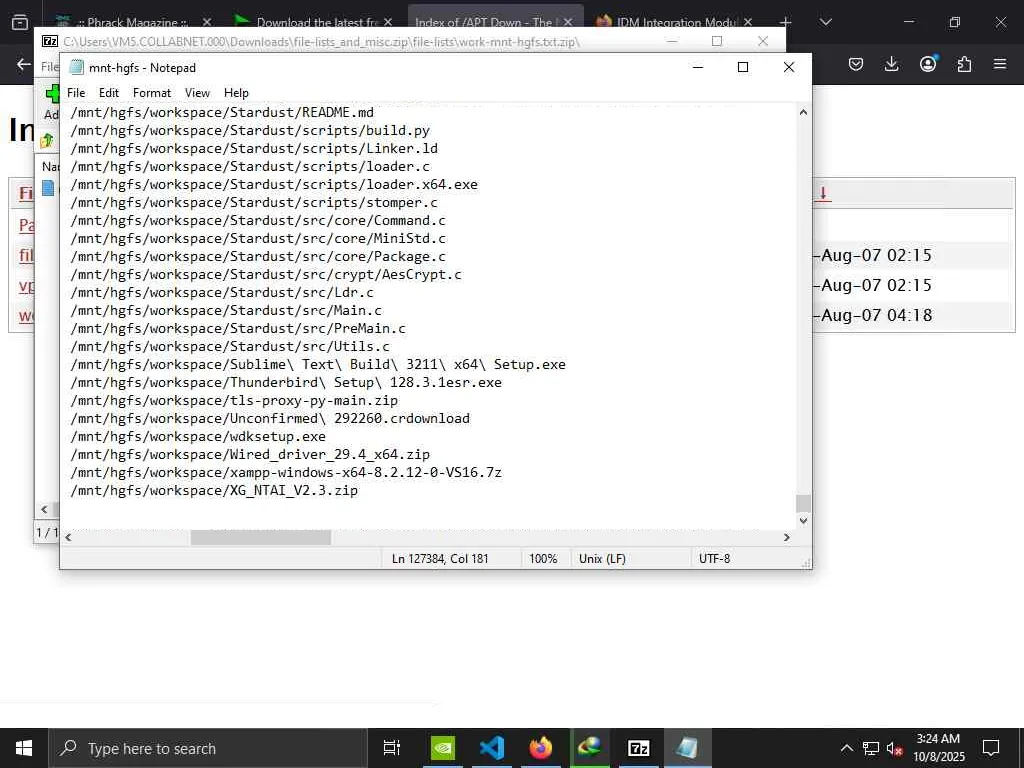Click the Thunderbird Setup 128.3.1esr.exe line
This screenshot has width=1024, height=768.
tap(286, 383)
